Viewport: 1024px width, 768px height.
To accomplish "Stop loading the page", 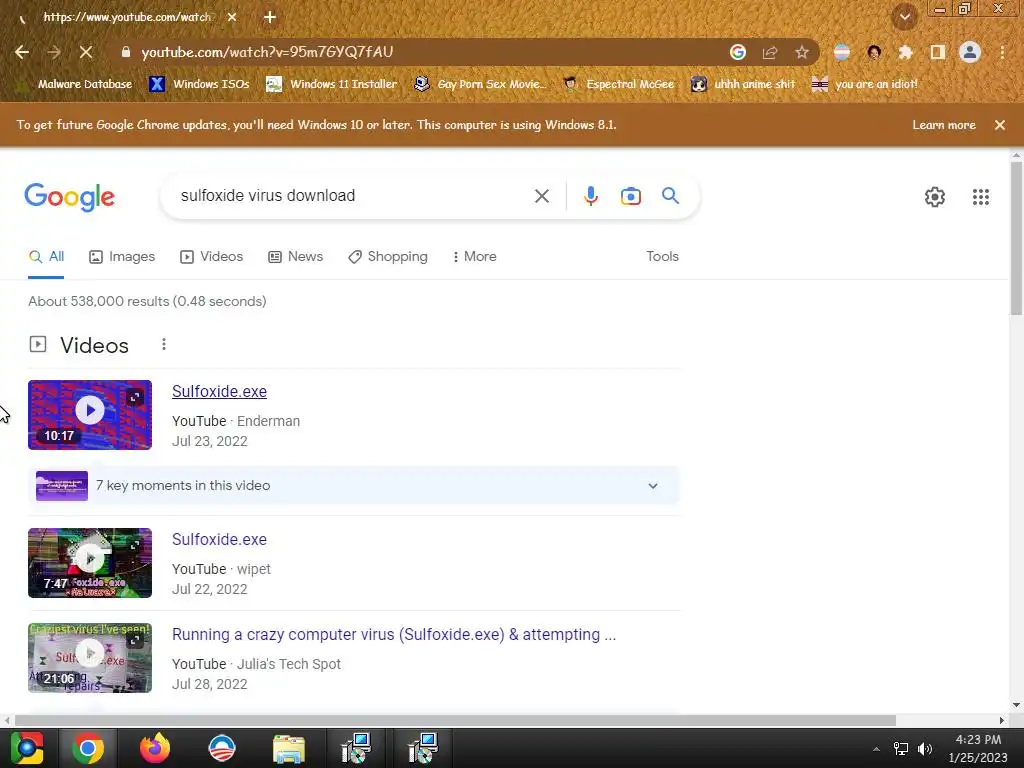I will [86, 52].
